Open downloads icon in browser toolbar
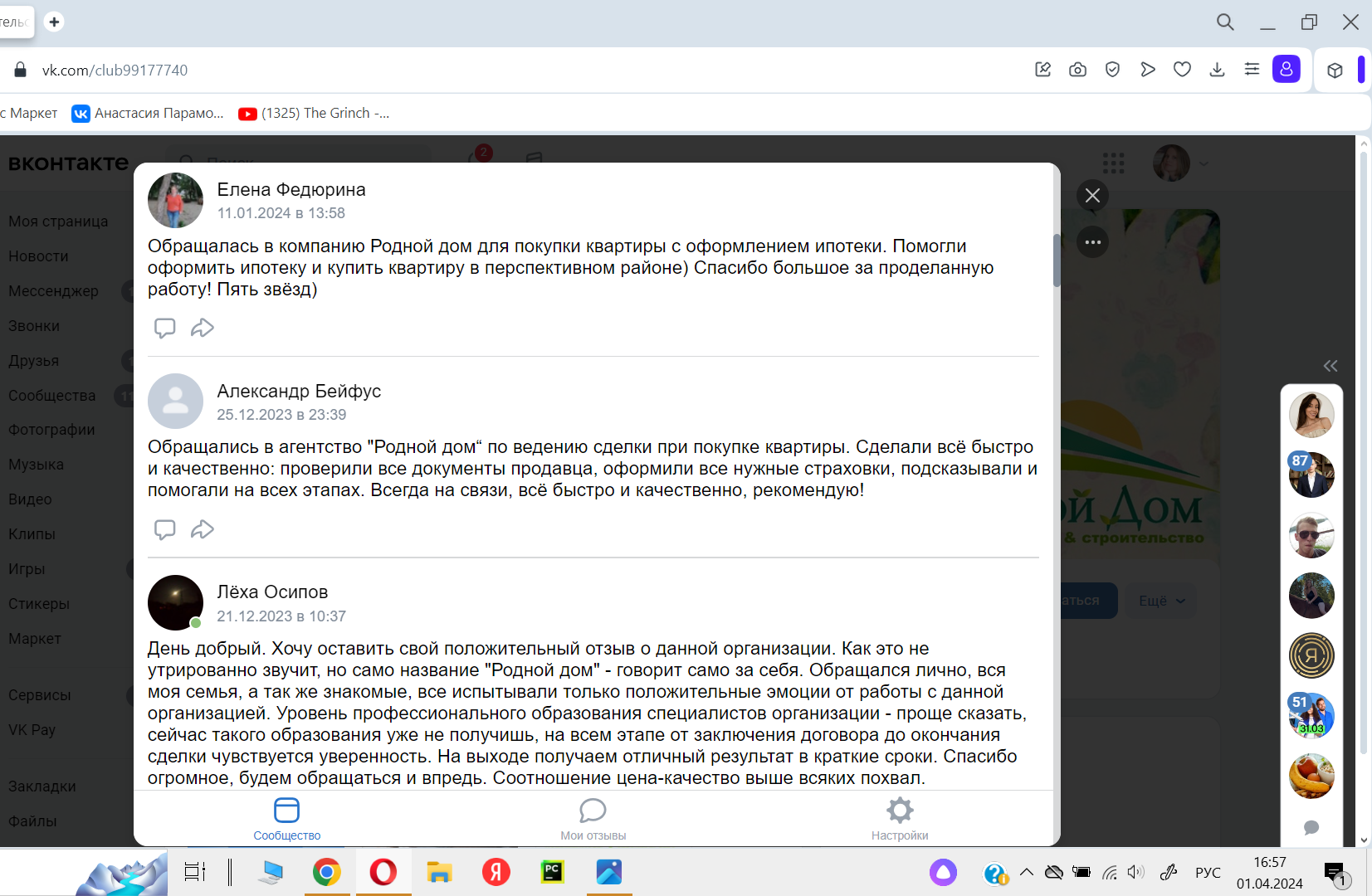This screenshot has height=896, width=1372. (x=1217, y=70)
